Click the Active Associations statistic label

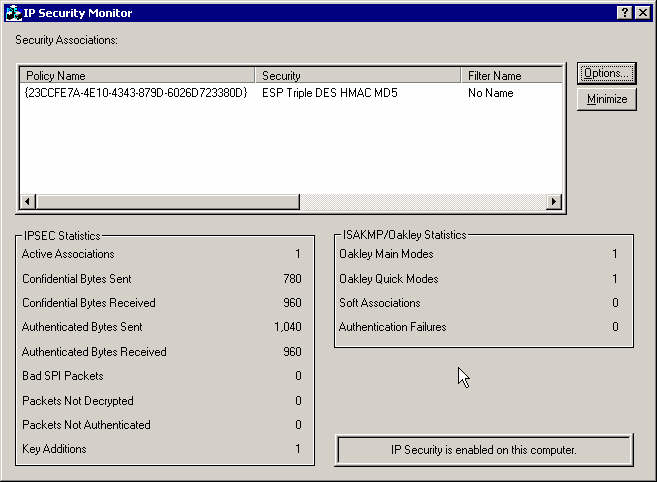pos(68,255)
